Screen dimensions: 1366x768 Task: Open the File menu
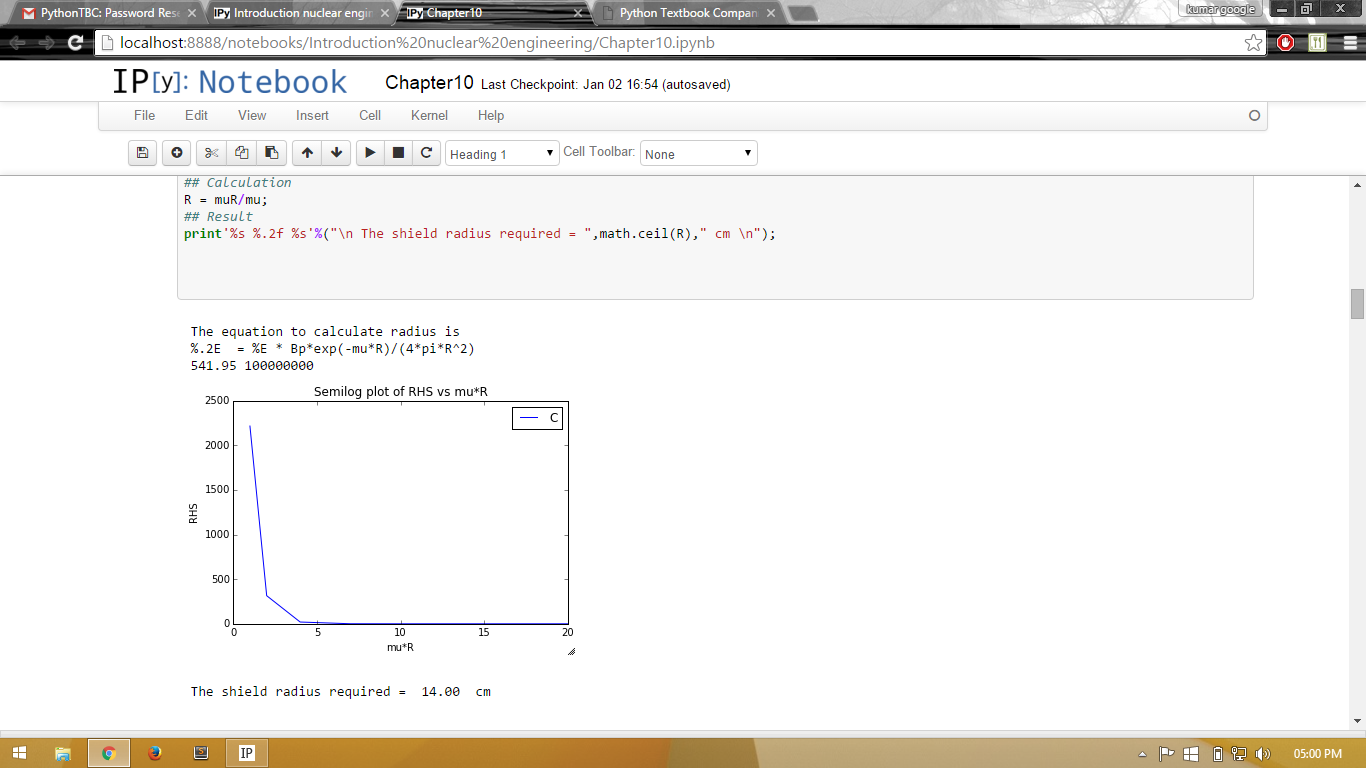(x=144, y=115)
